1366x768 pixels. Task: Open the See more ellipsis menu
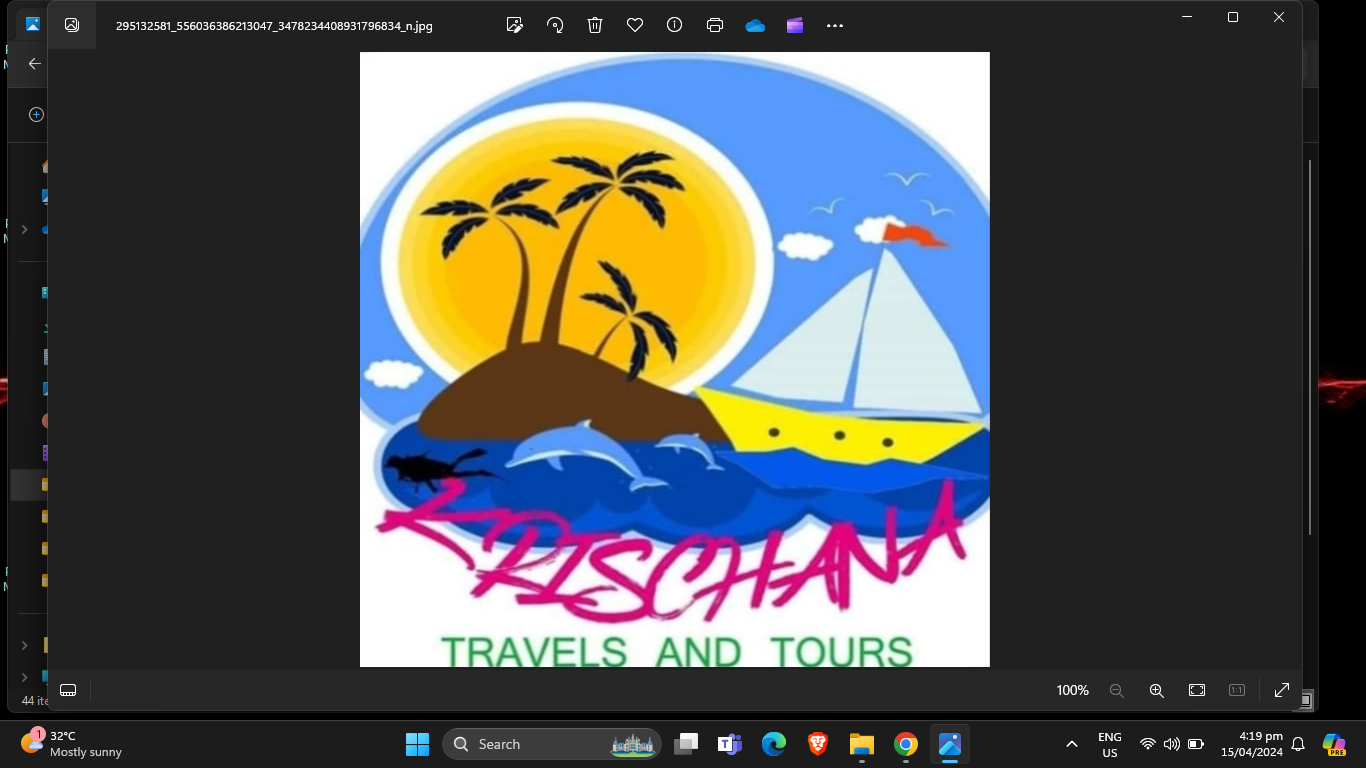click(x=835, y=25)
